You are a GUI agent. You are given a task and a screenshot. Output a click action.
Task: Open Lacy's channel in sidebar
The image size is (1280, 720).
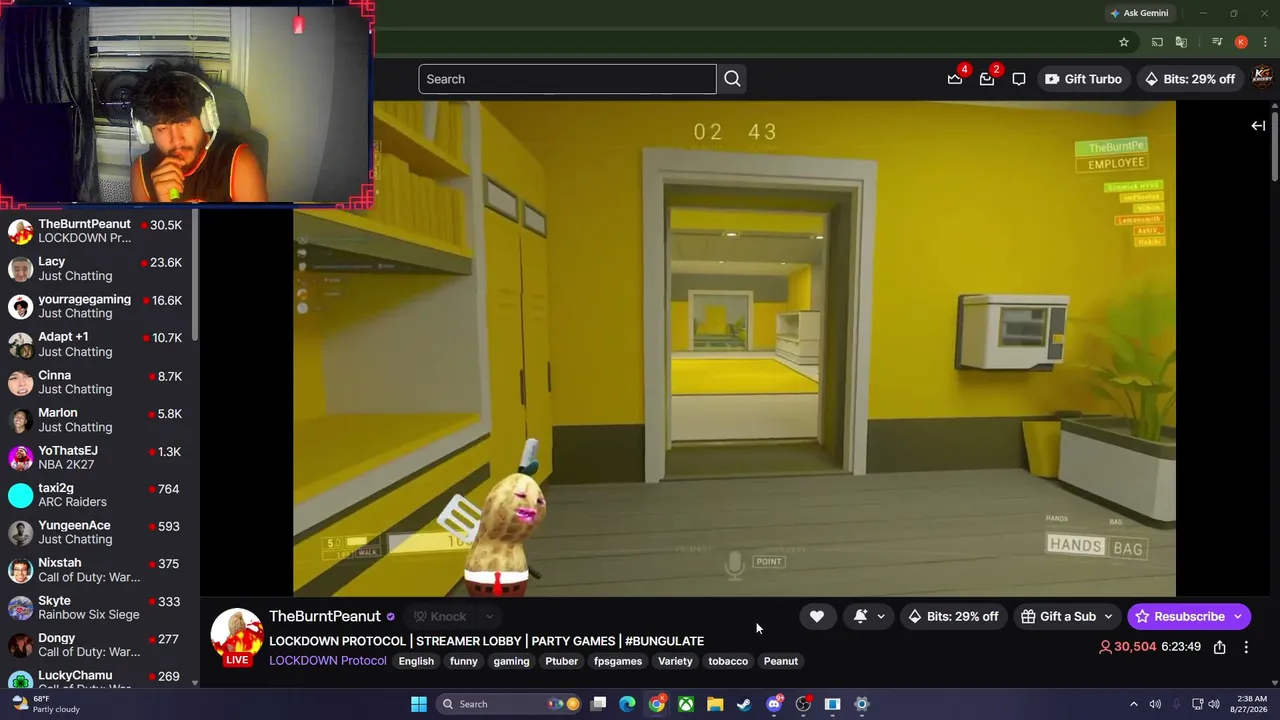coord(98,269)
